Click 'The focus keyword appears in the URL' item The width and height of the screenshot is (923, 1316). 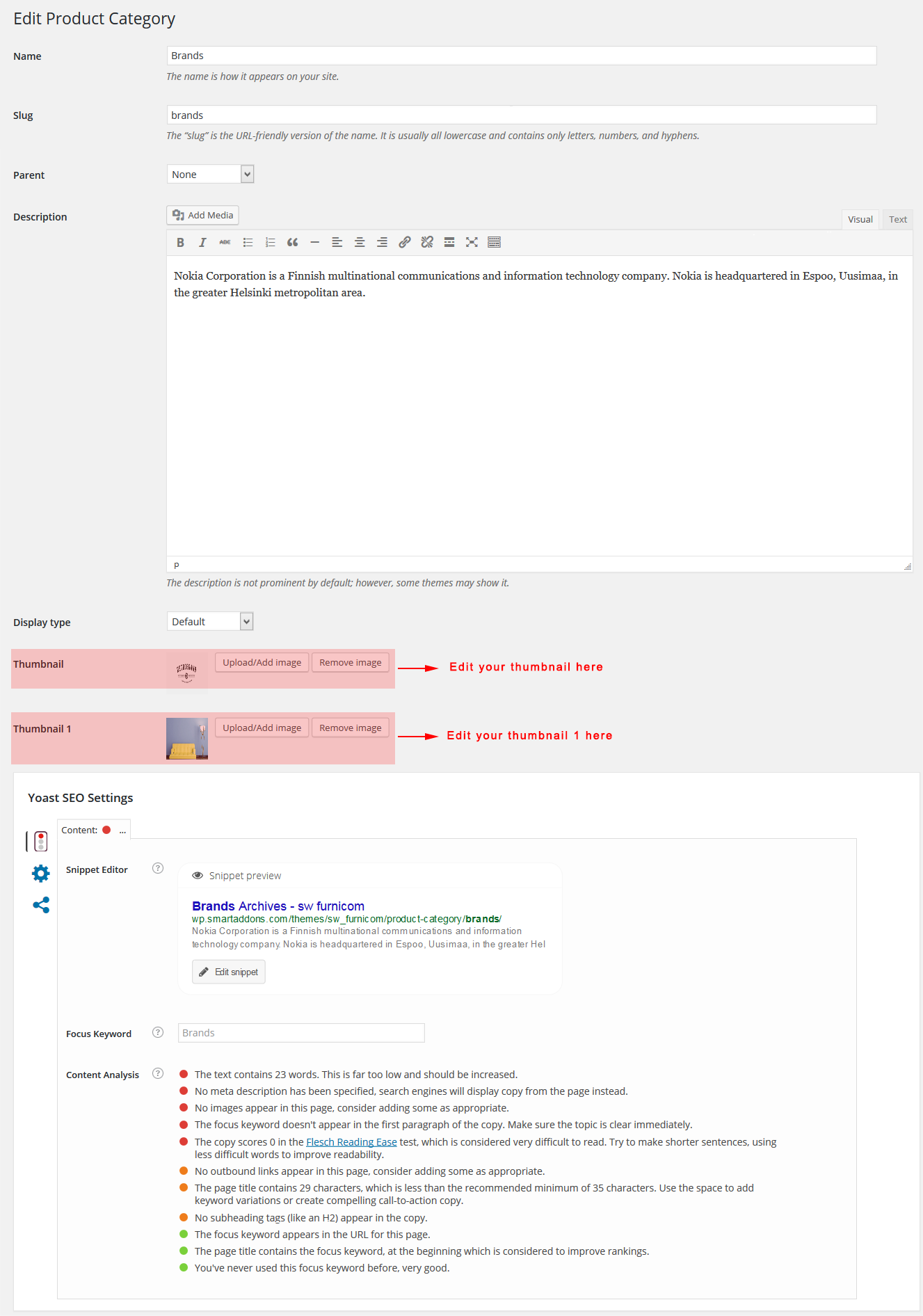coord(312,1234)
